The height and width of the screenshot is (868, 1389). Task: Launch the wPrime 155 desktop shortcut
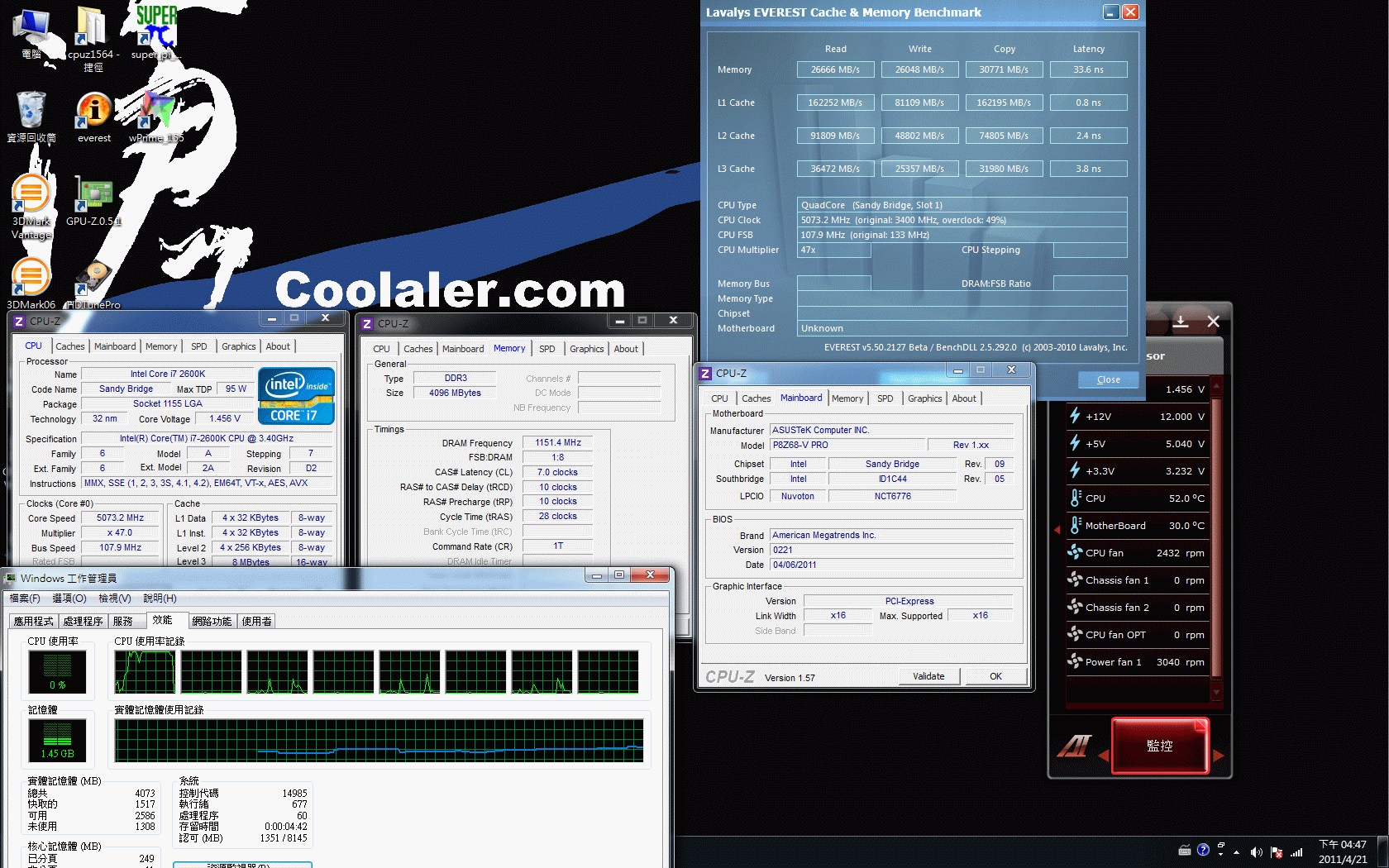click(x=156, y=116)
